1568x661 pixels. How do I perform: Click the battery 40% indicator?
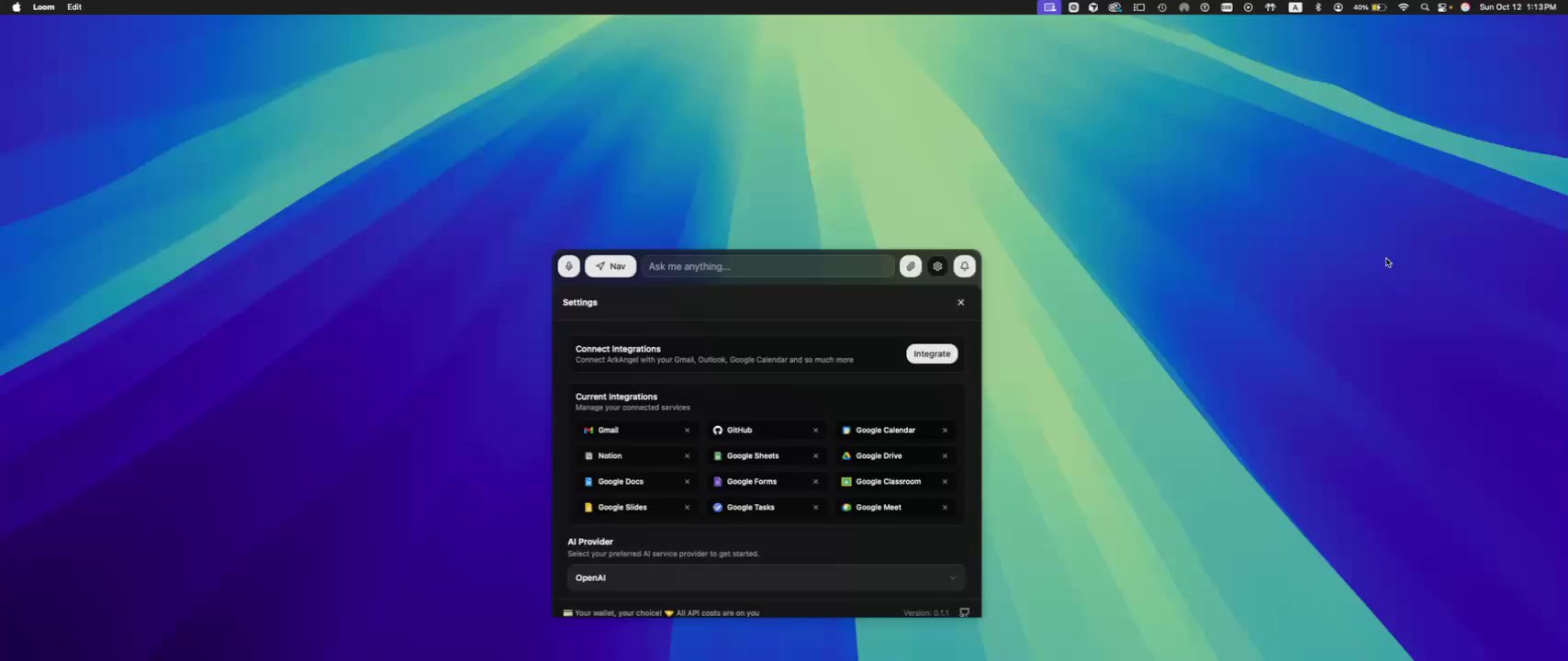pyautogui.click(x=1370, y=7)
